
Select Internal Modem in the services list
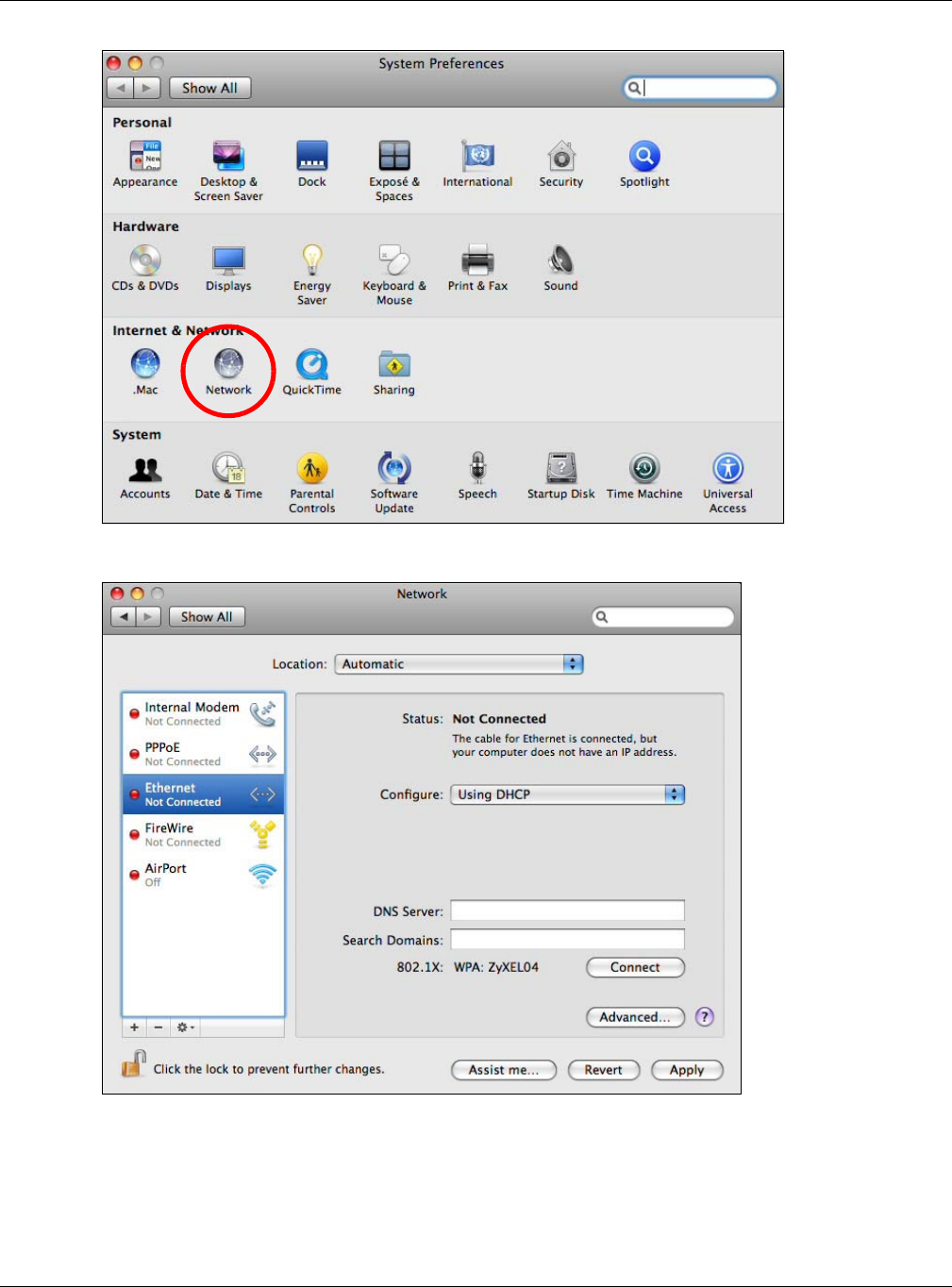(x=203, y=713)
